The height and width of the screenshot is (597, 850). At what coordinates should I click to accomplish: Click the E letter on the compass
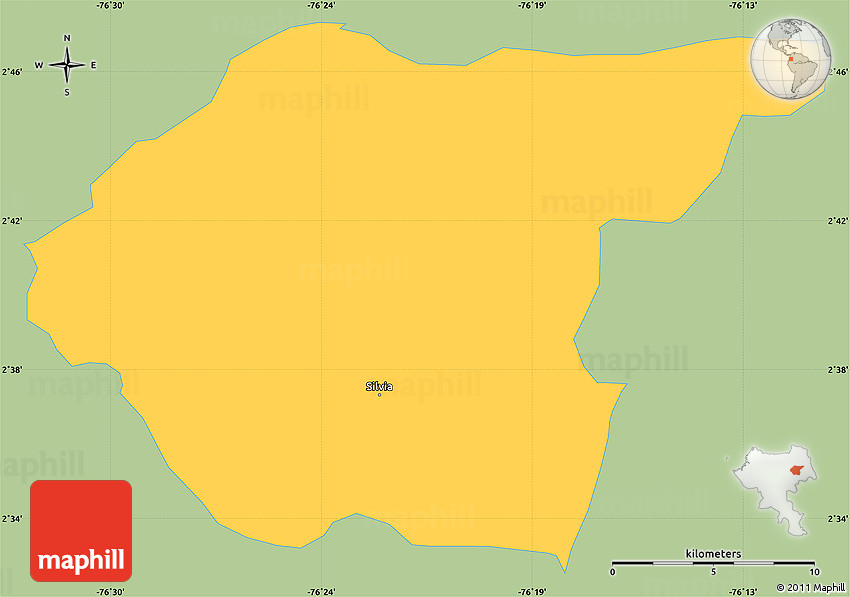(94, 66)
